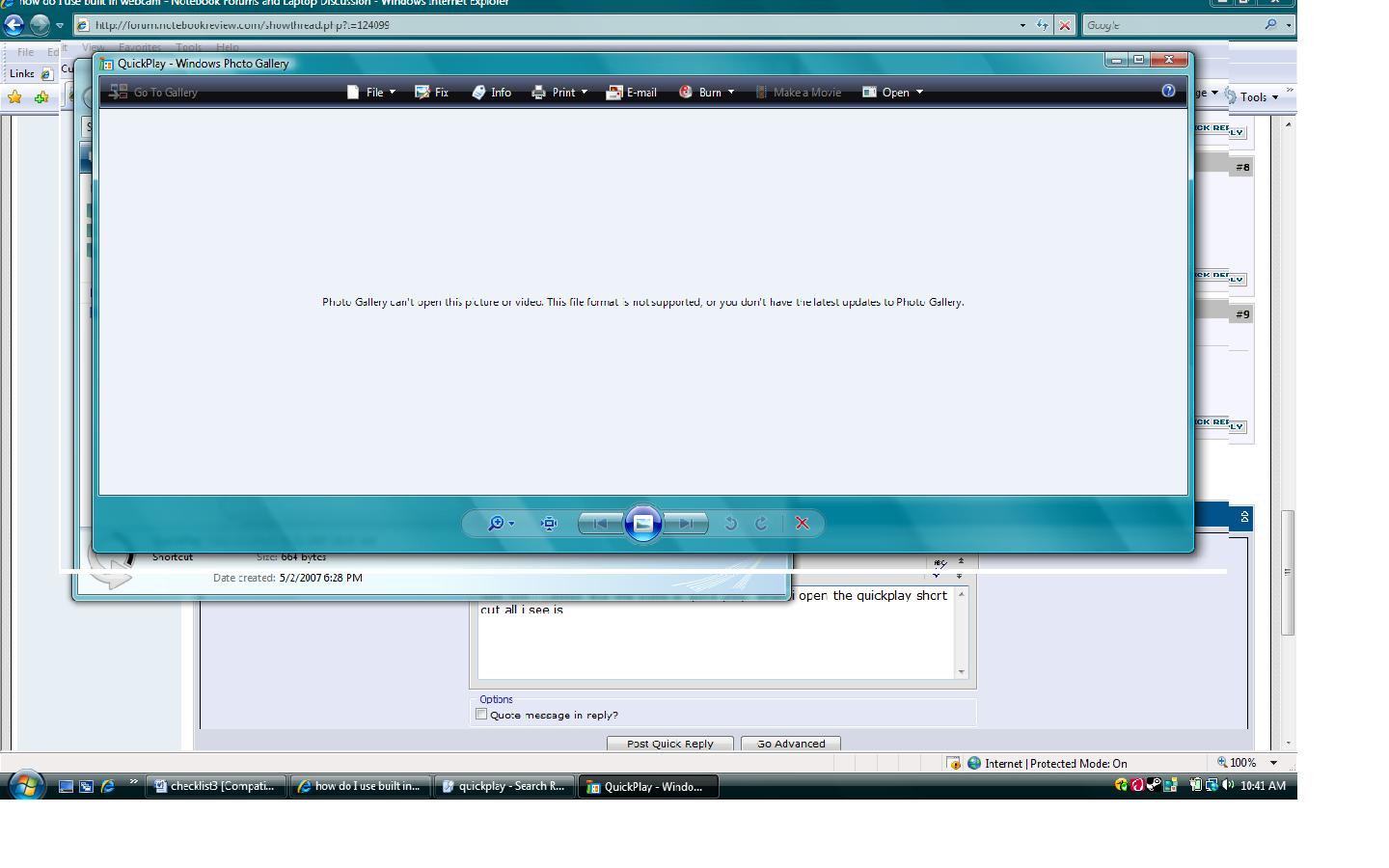
Task: Click the Fit to Window (actual size) icon
Action: (x=549, y=523)
